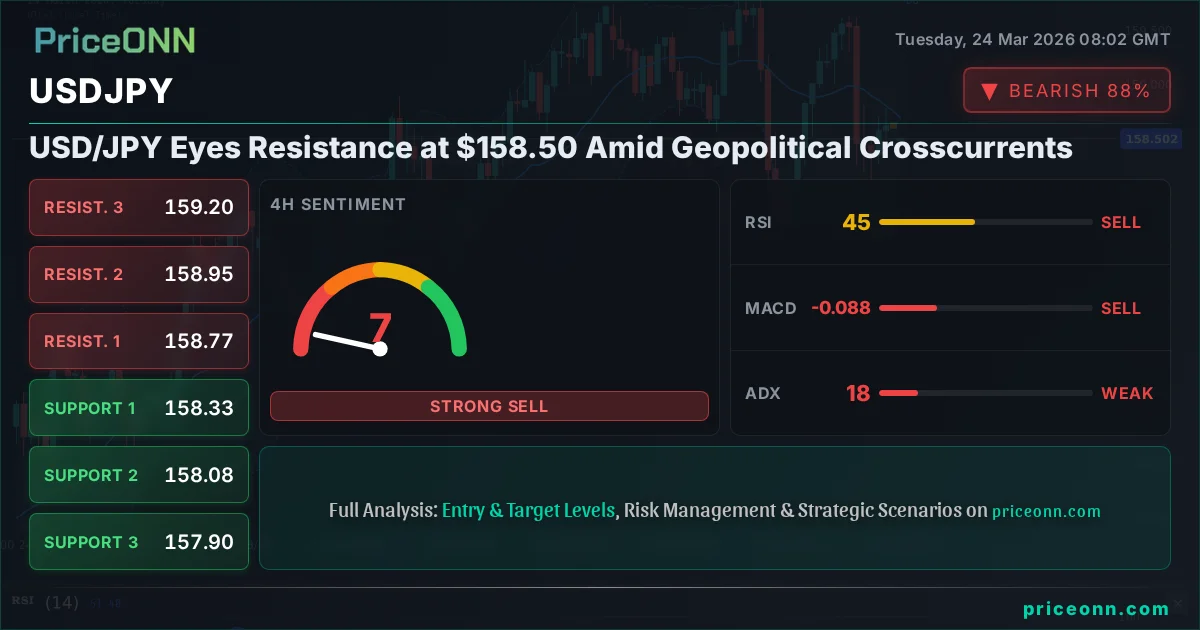
Task: Select the Support 3 level 157.90
Action: (x=139, y=542)
